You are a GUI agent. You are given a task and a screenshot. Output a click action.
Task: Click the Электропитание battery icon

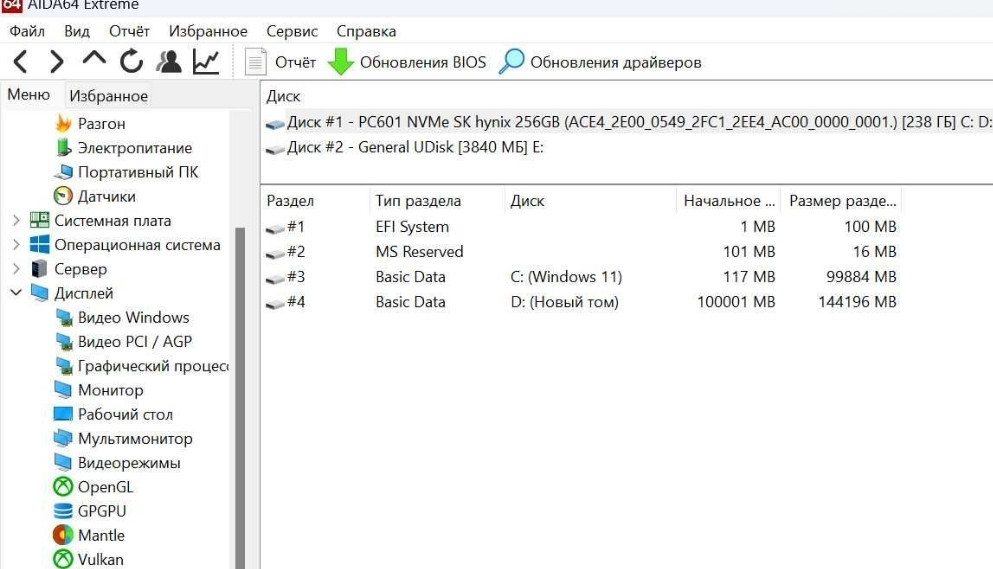pos(63,148)
